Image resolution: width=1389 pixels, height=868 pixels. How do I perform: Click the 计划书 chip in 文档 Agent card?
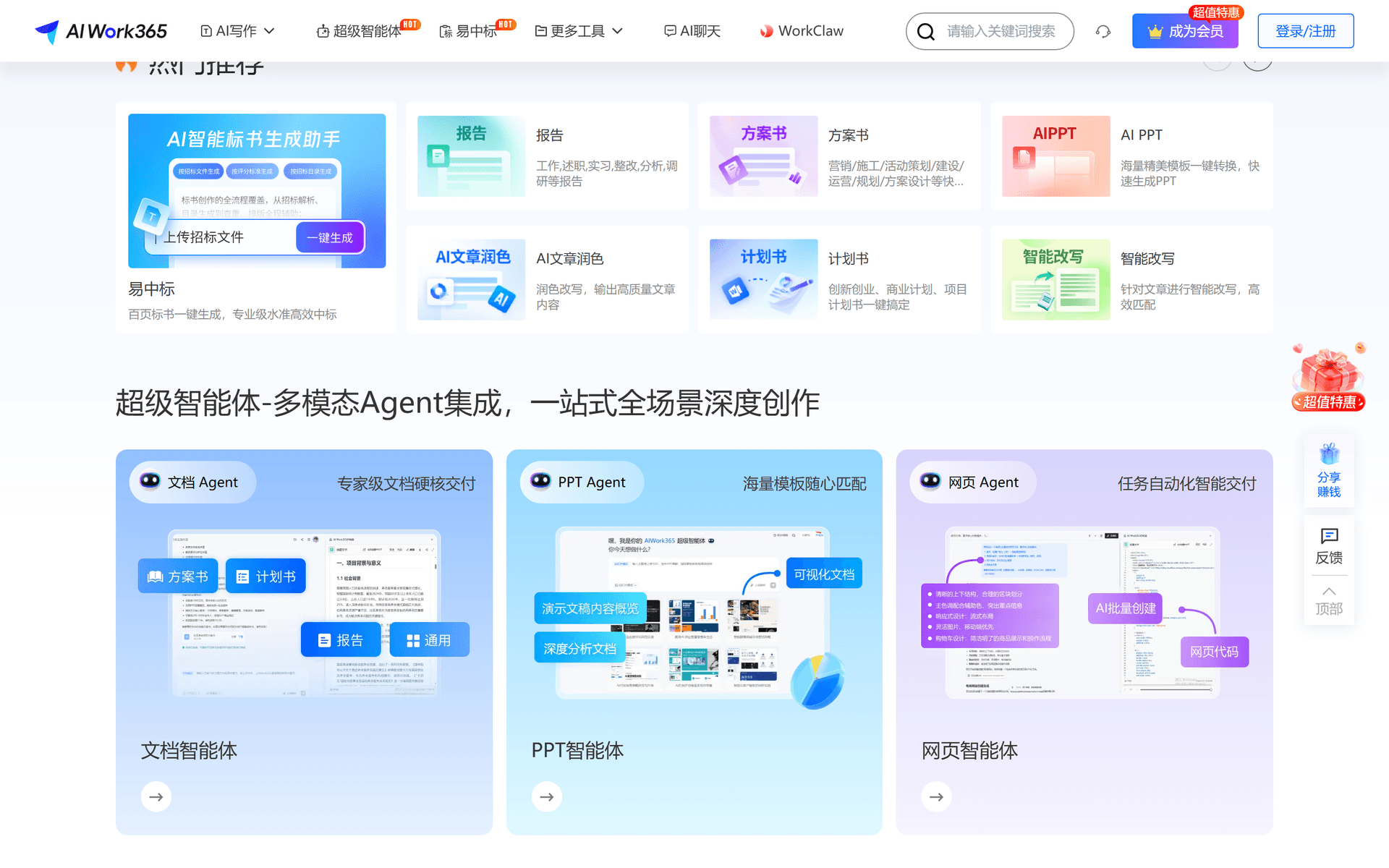tap(266, 576)
